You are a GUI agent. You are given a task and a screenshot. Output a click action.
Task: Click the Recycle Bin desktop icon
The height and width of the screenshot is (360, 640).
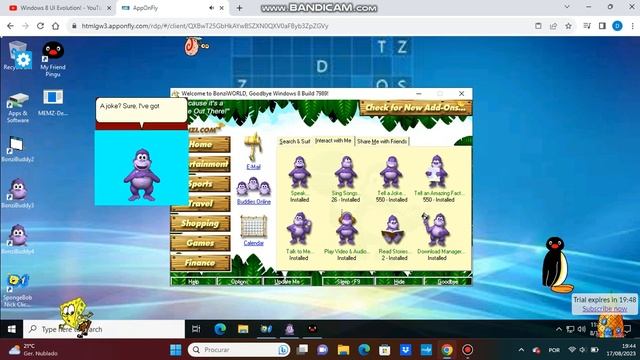tap(18, 56)
